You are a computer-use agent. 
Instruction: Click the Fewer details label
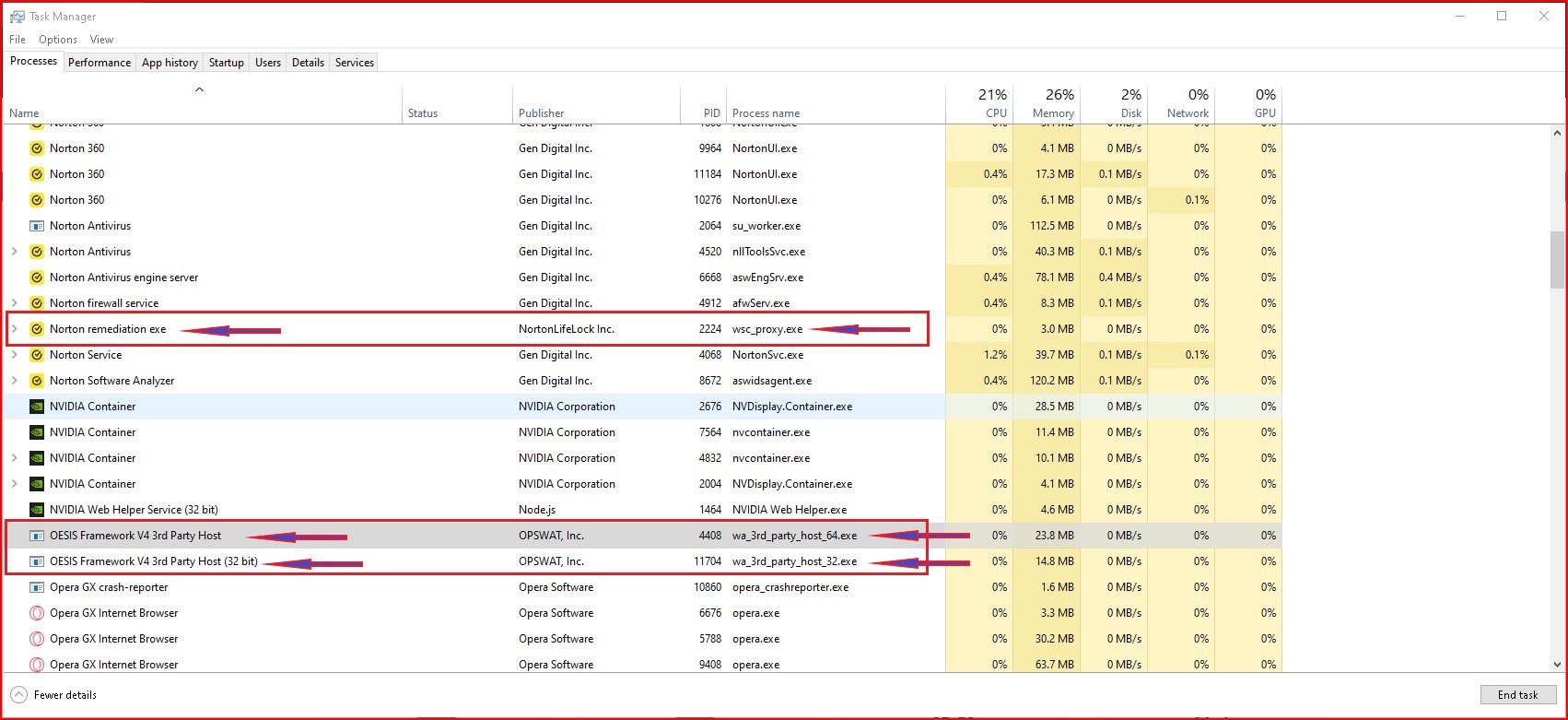coord(65,695)
